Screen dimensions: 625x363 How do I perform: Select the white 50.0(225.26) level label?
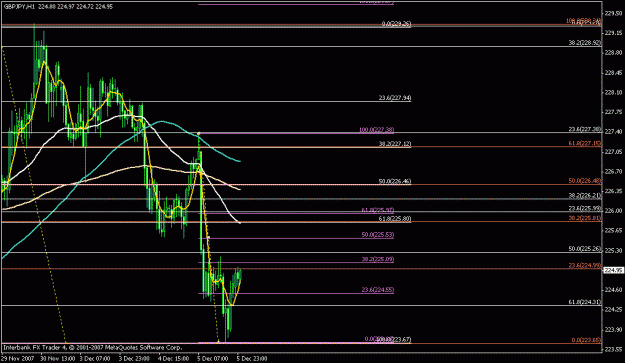[585, 249]
